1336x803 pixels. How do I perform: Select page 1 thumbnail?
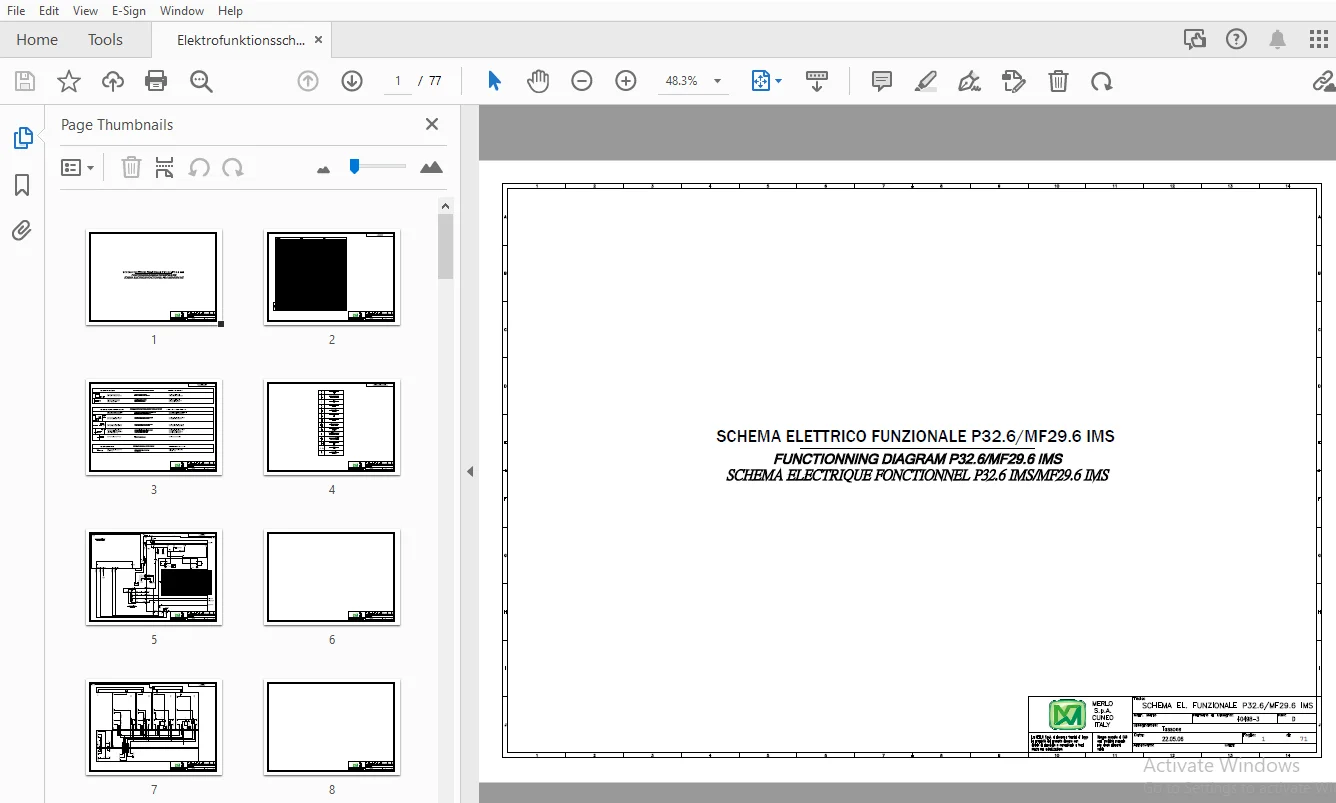(153, 277)
